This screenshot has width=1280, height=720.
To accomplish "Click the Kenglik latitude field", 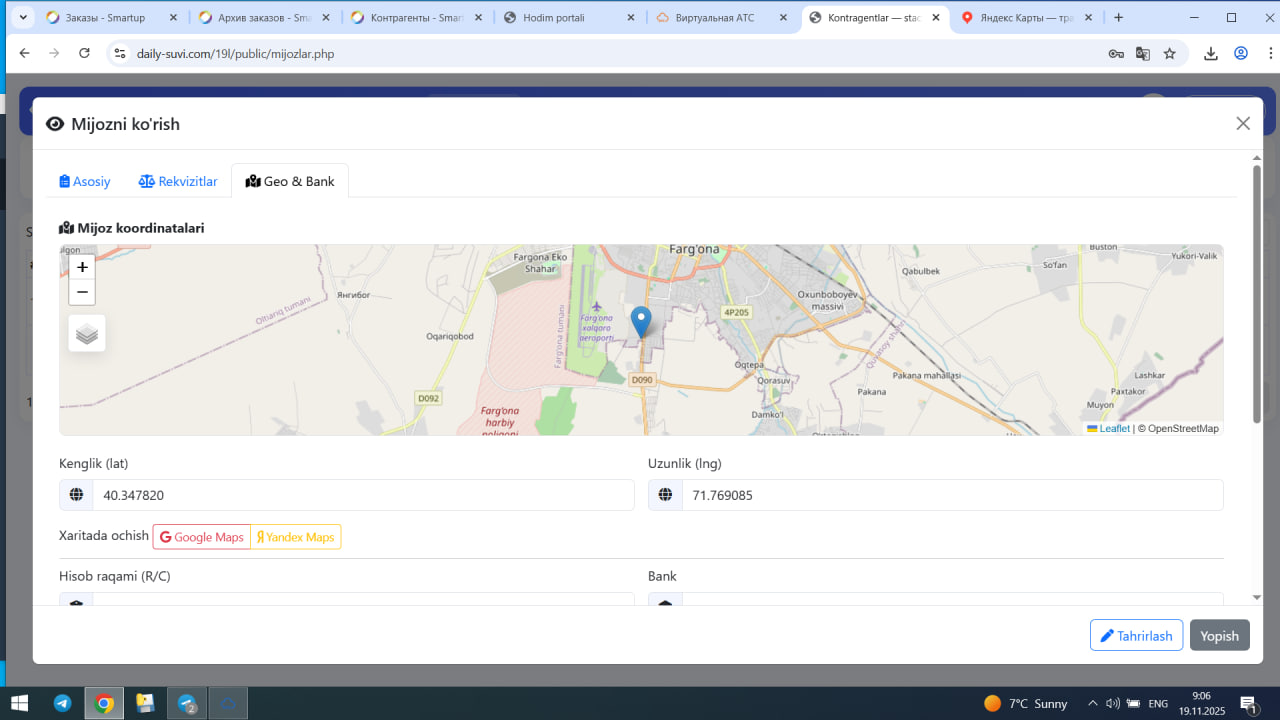I will point(362,495).
